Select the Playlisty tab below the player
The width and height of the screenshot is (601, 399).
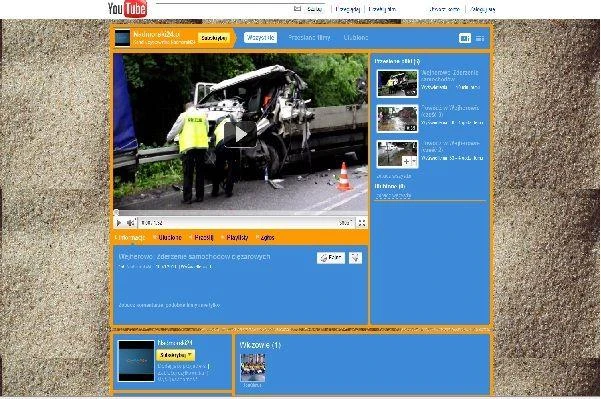point(235,238)
